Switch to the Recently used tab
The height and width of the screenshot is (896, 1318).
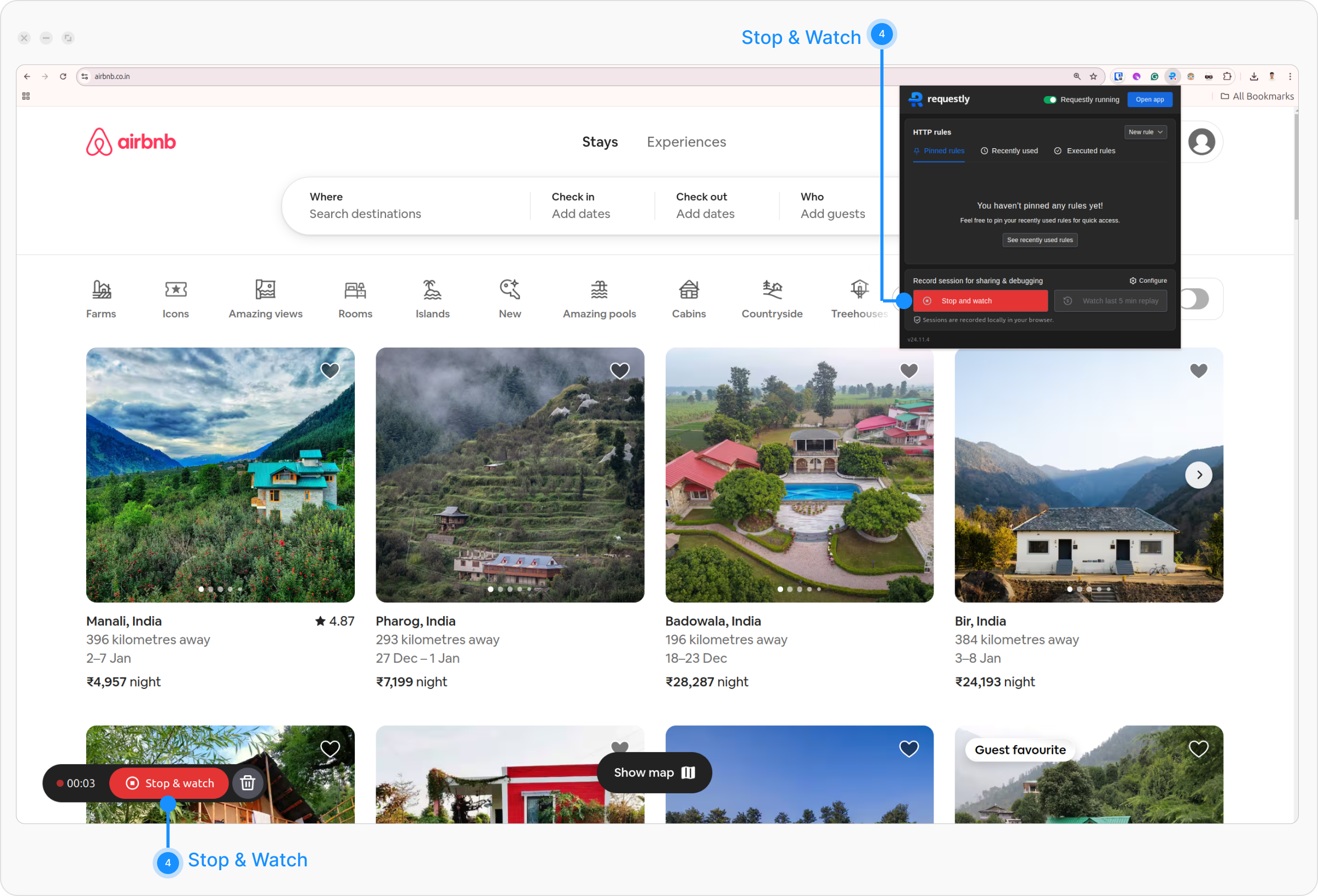tap(1009, 151)
